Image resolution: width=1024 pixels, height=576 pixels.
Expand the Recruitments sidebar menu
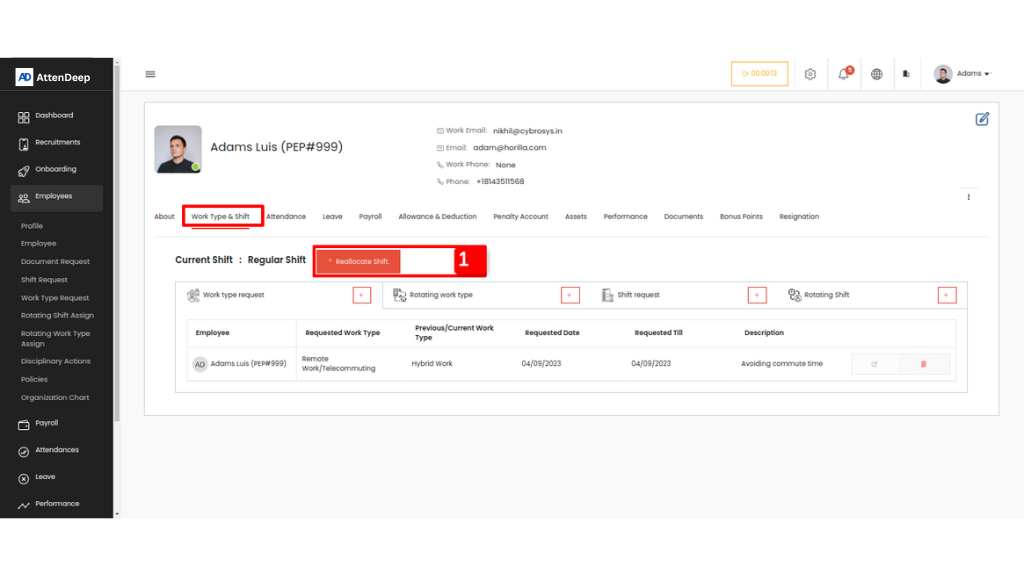tap(57, 143)
